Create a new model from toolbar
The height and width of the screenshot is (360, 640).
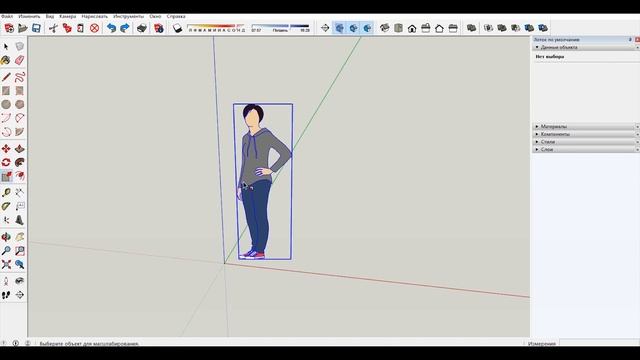(9, 28)
